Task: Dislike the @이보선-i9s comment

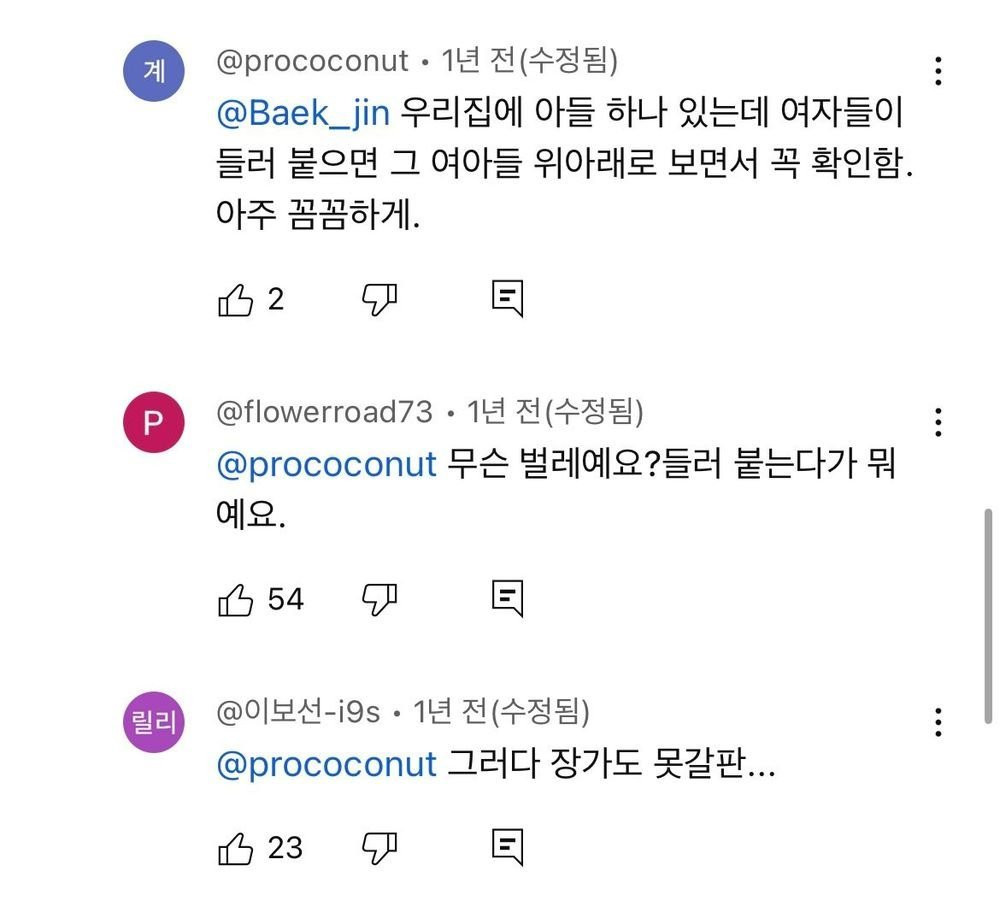Action: (379, 848)
